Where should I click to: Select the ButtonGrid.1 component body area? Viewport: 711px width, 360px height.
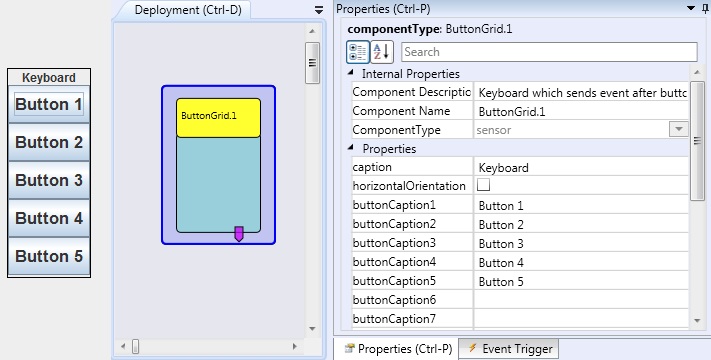tap(219, 185)
